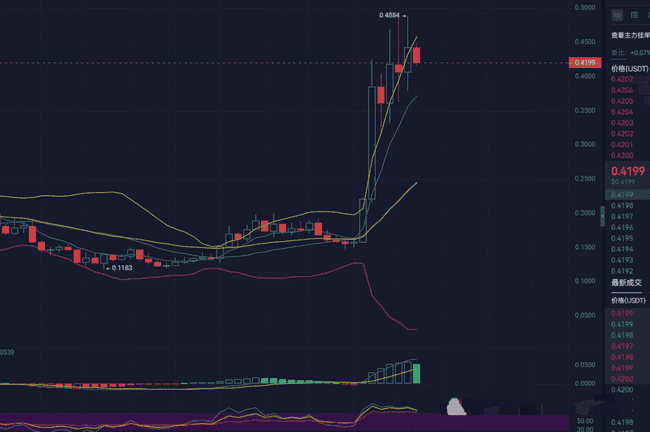The image size is (650, 432).
Task: Pick the 0.4196 buy order price
Action: [x=623, y=228]
